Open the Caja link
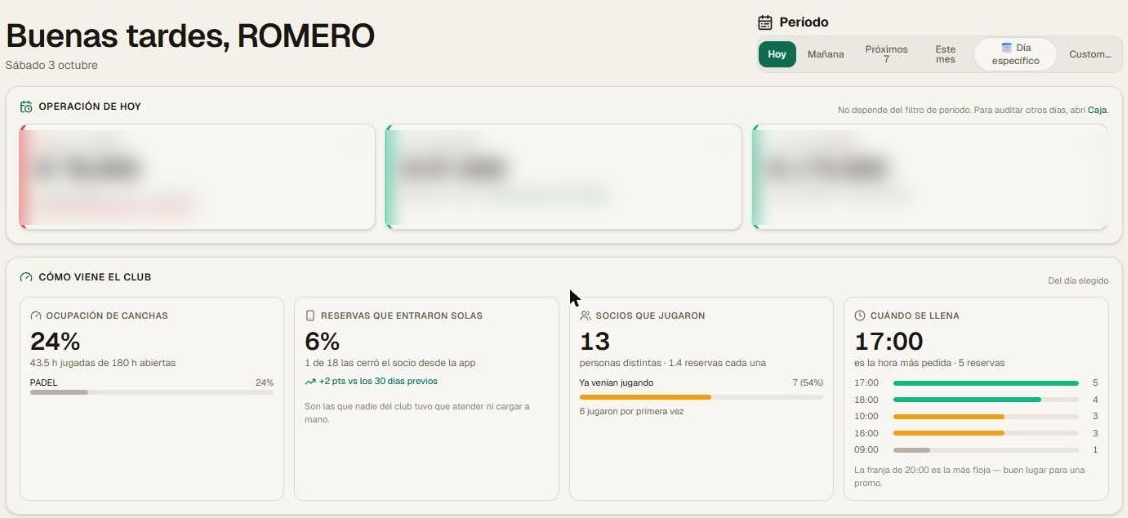 [1097, 110]
